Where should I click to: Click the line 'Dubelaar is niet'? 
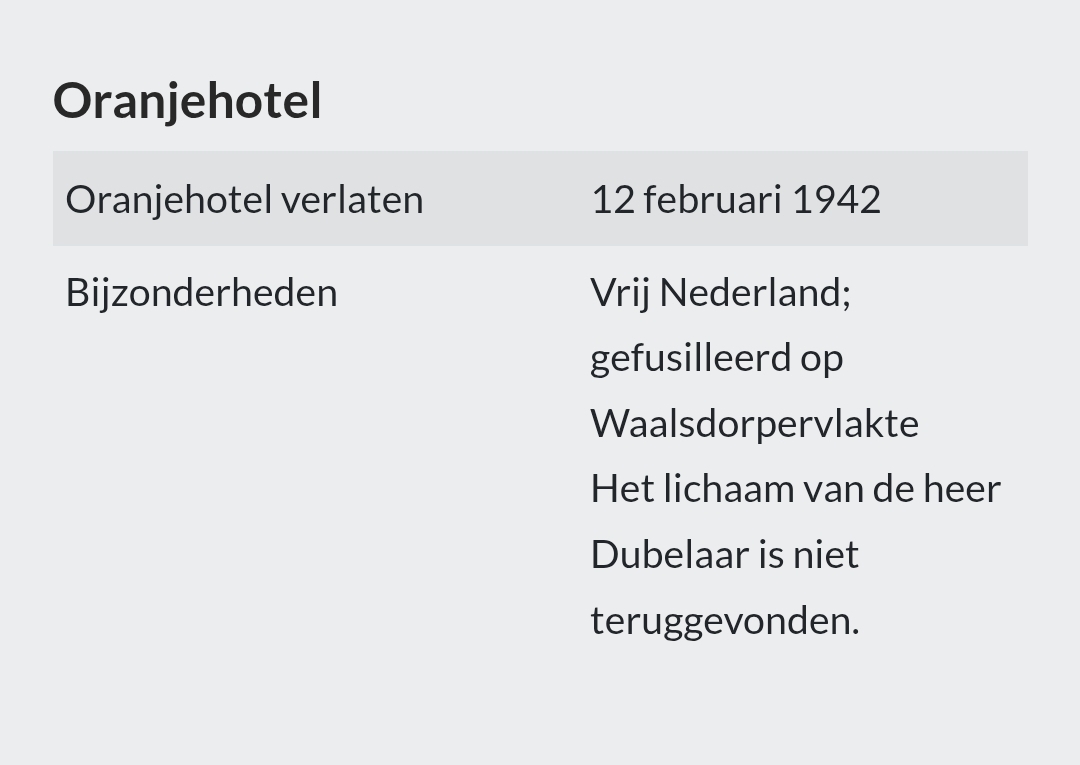point(725,554)
